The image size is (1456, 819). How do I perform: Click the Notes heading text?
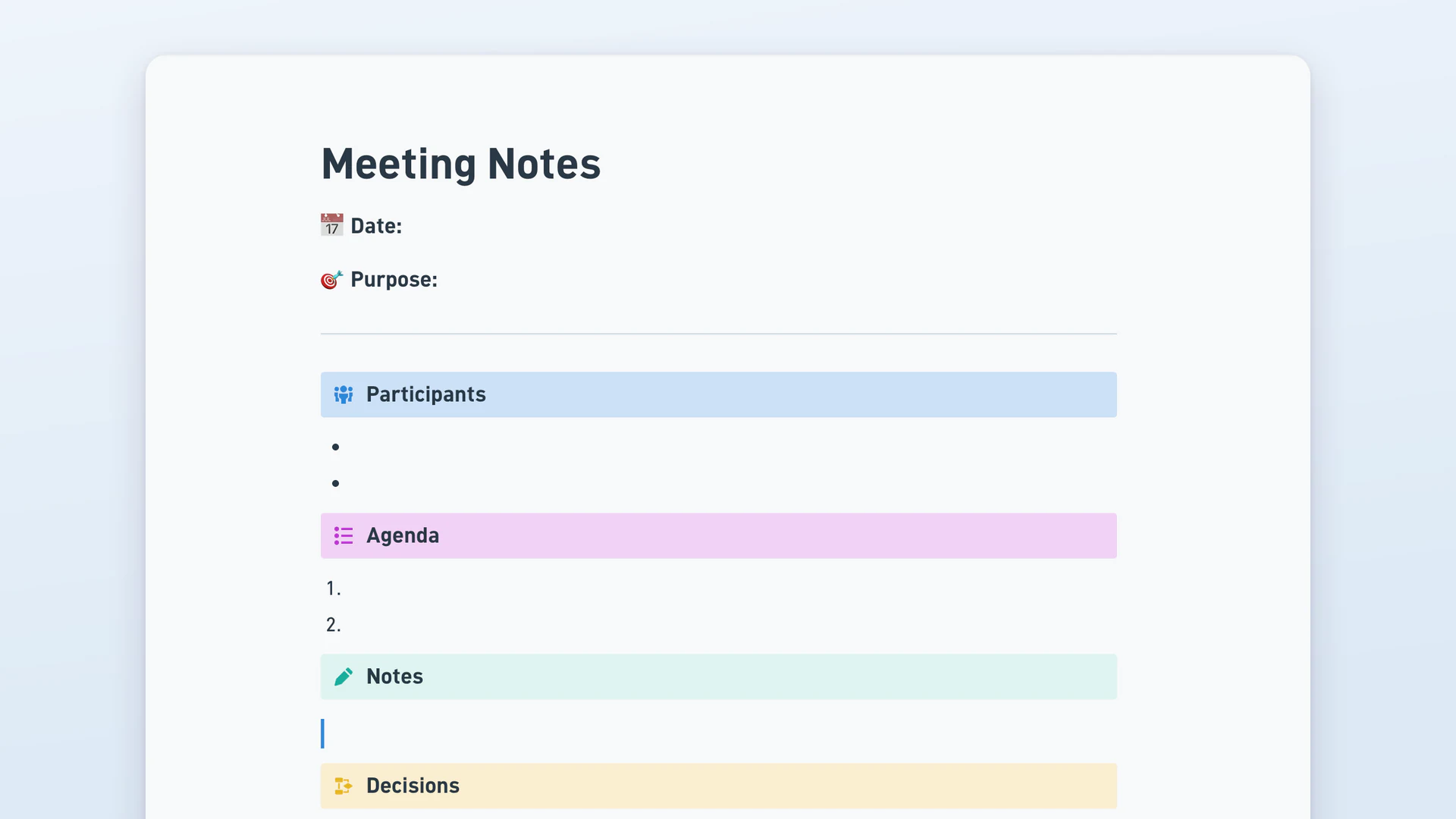tap(394, 676)
